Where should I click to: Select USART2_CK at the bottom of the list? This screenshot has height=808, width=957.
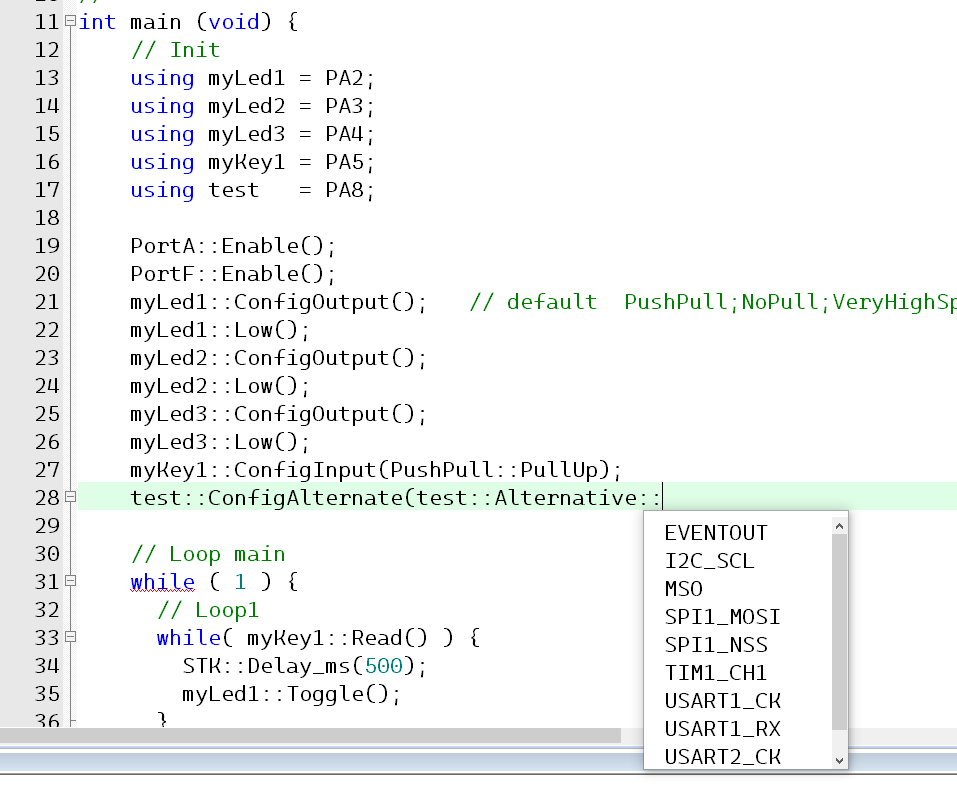pos(722,757)
